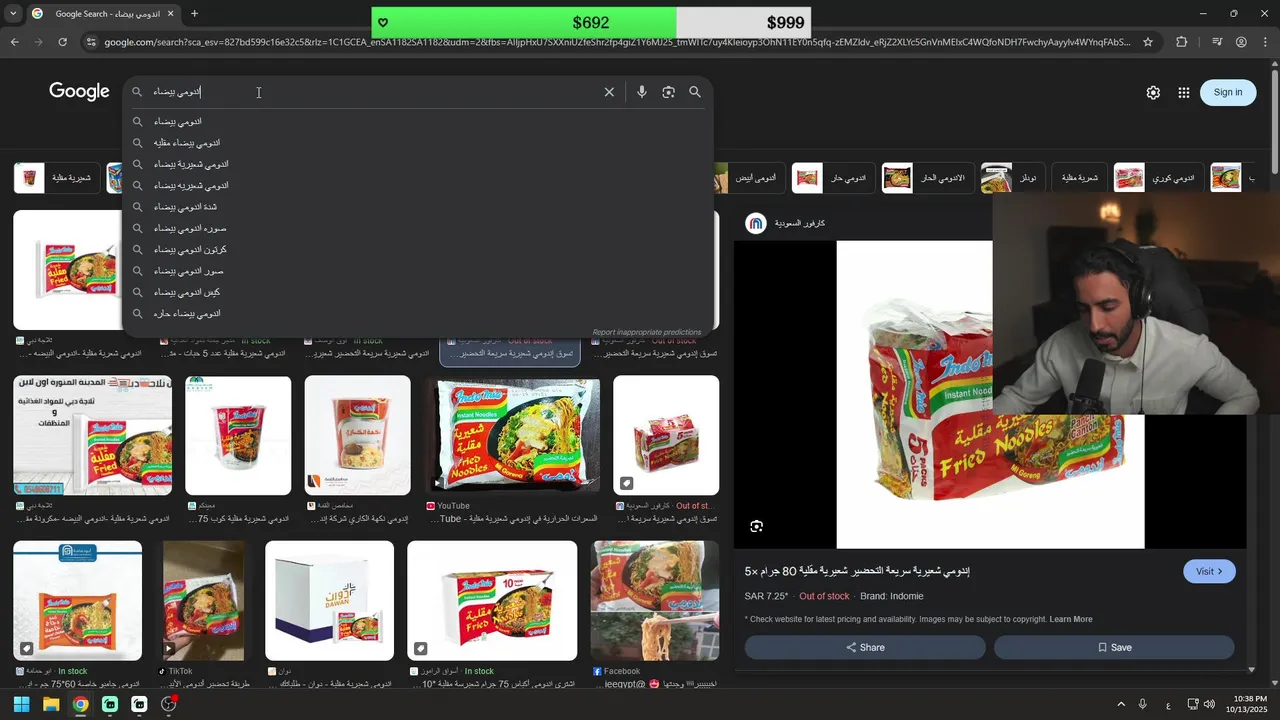The image size is (1280, 720).
Task: Open the Chrome icon in the taskbar
Action: (80, 704)
